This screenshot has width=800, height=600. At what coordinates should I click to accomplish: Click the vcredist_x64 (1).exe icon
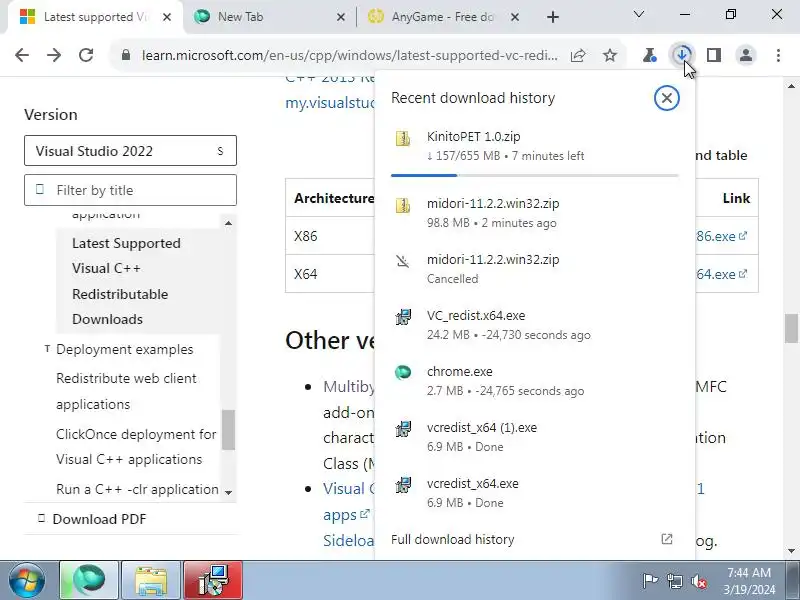403,429
